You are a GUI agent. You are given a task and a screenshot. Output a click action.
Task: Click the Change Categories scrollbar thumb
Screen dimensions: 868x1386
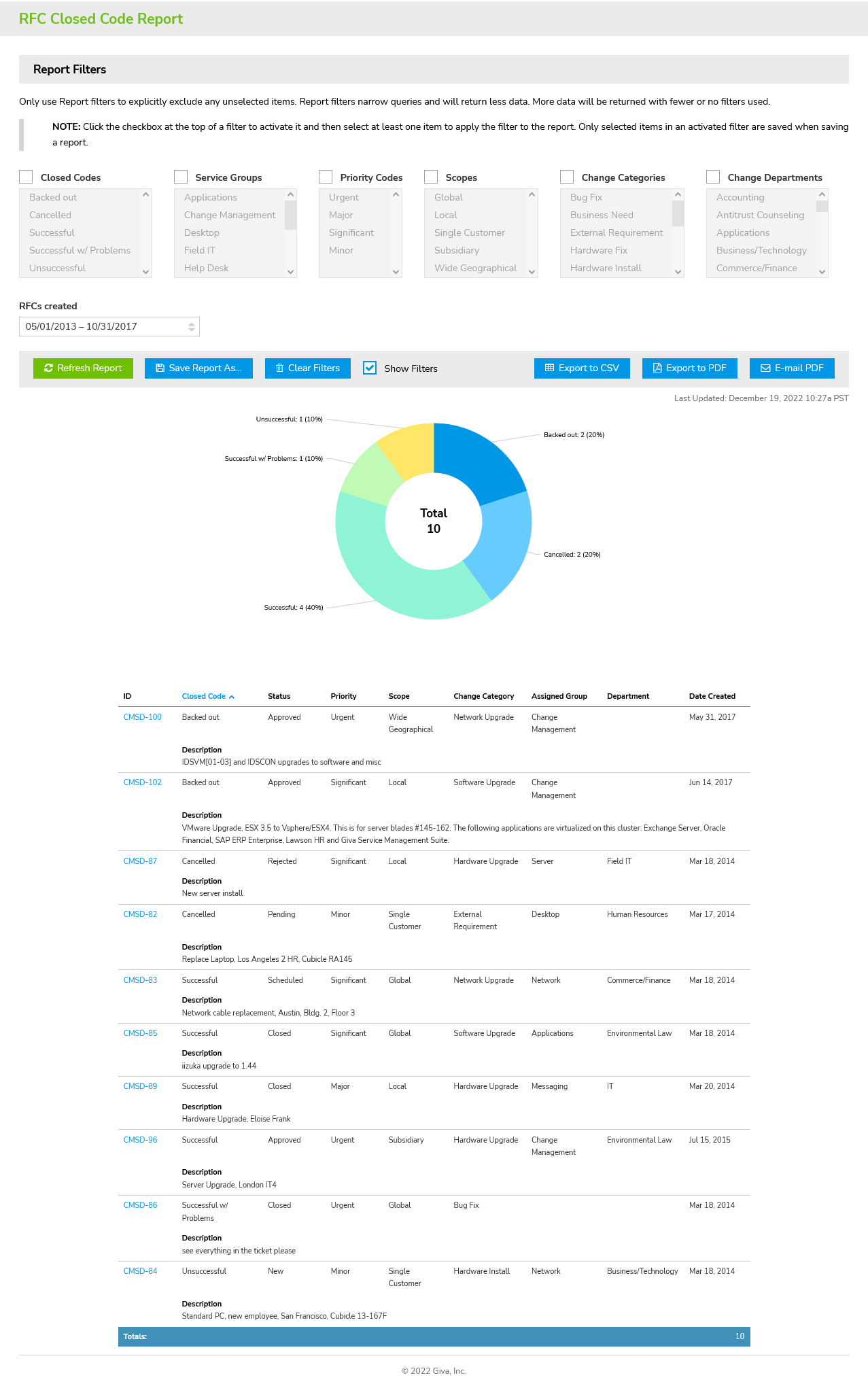pyautogui.click(x=678, y=213)
